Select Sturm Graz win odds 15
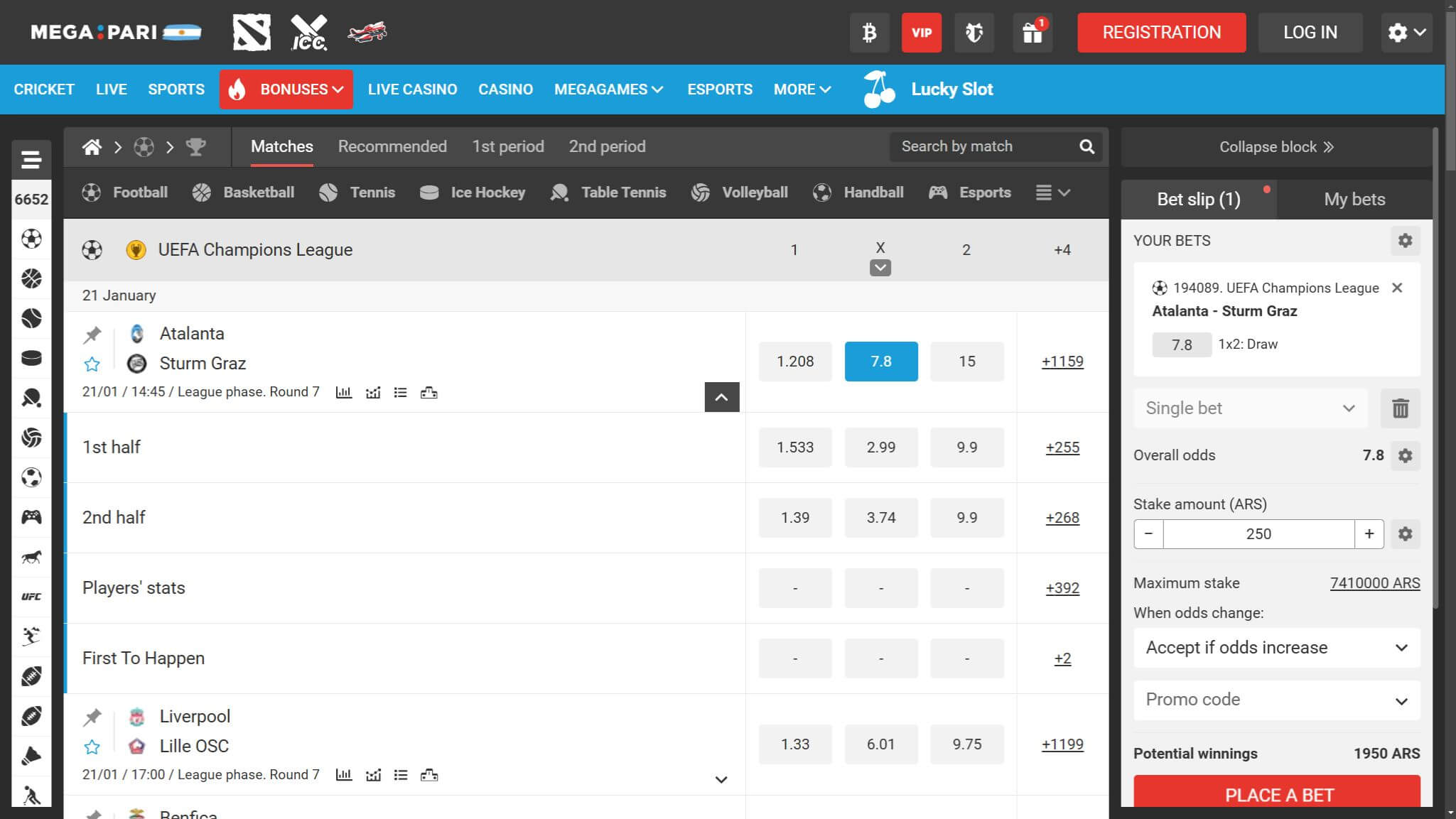The image size is (1456, 819). click(x=967, y=362)
